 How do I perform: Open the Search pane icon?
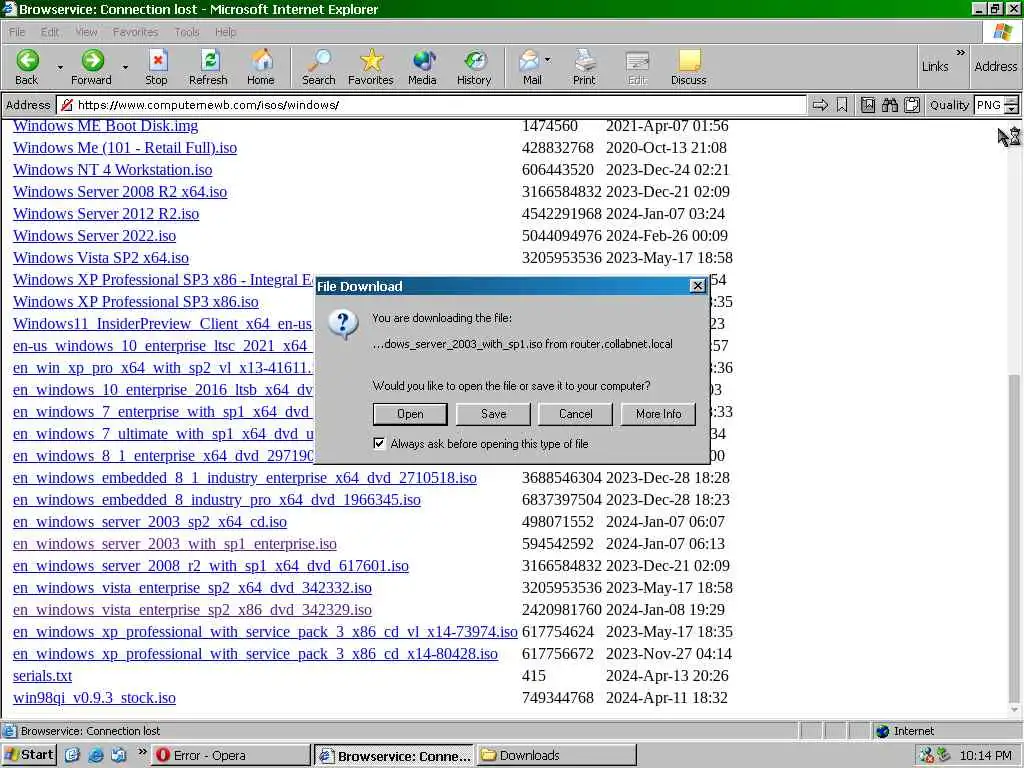click(319, 60)
